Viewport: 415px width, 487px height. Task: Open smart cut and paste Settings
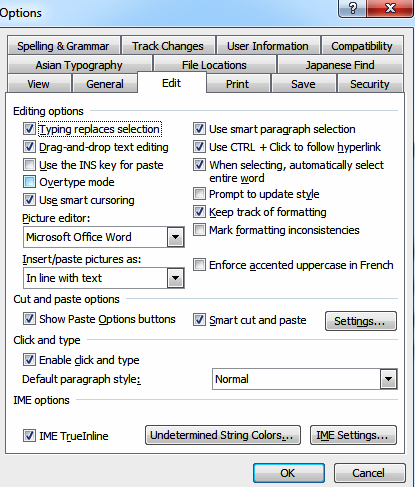361,321
